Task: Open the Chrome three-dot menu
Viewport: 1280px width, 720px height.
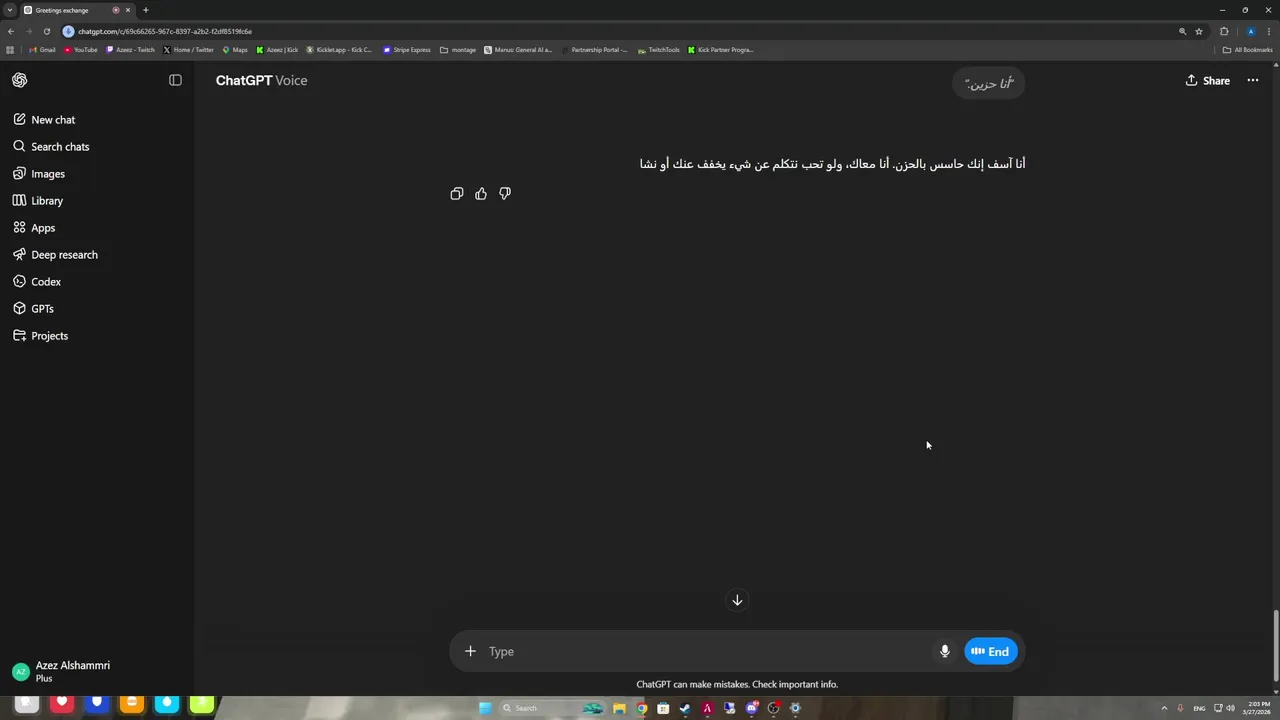Action: pos(1269,31)
